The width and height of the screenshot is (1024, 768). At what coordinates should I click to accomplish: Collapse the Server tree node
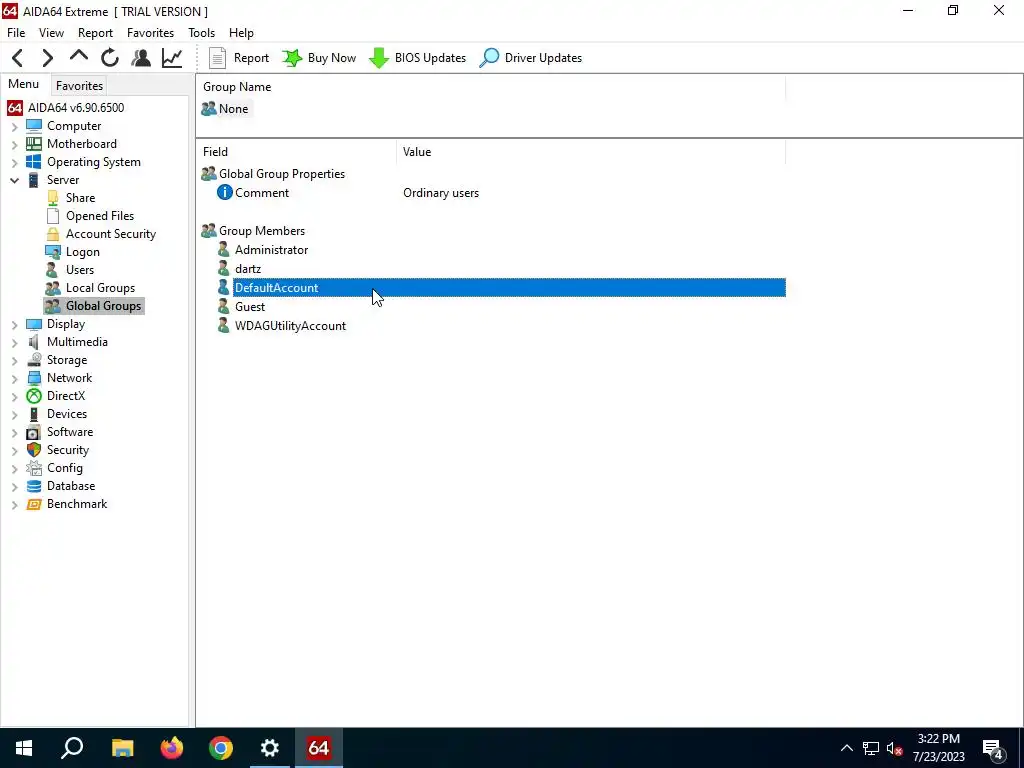tap(14, 180)
